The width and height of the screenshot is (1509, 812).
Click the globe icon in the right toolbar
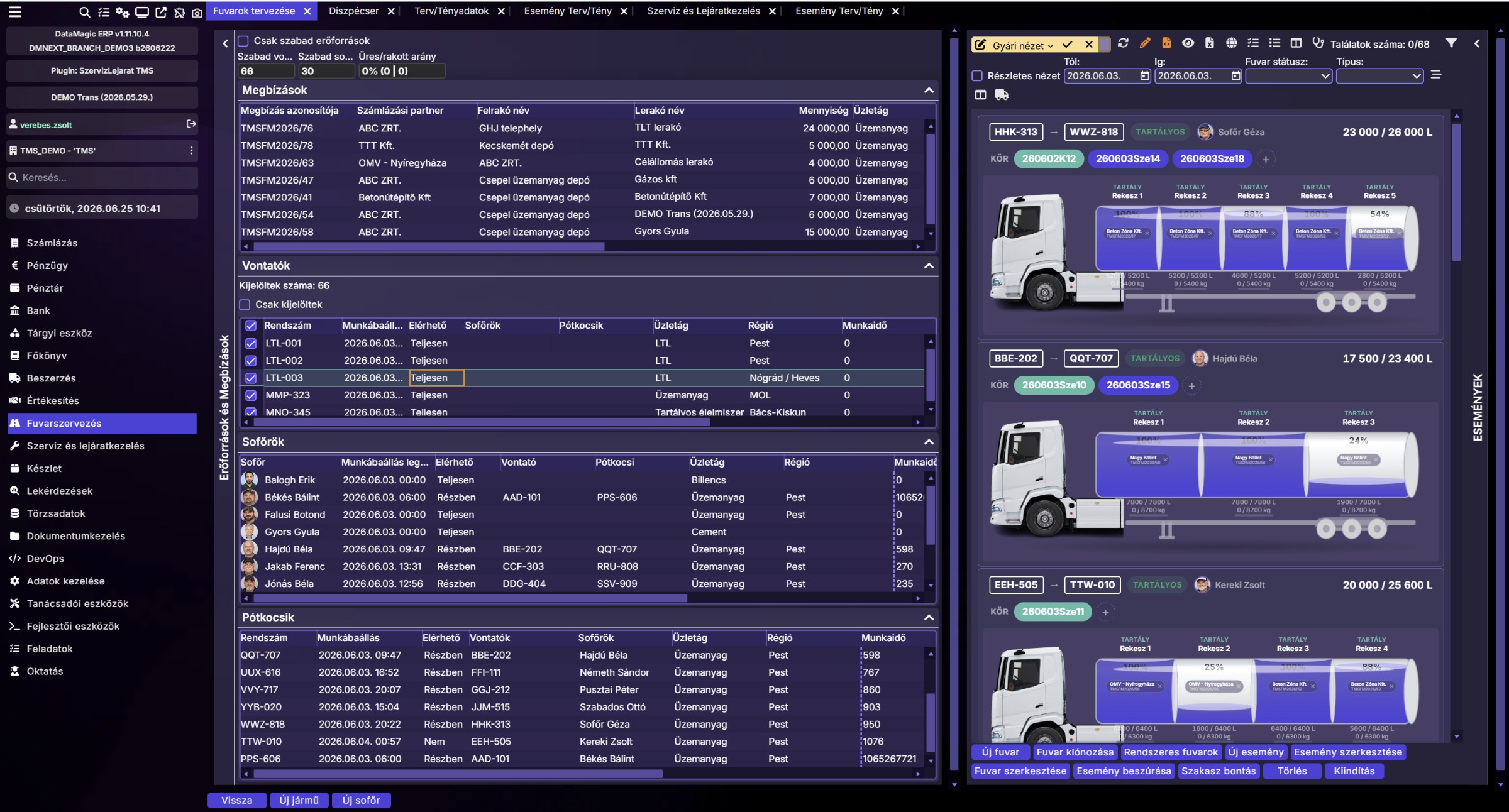pos(1231,43)
